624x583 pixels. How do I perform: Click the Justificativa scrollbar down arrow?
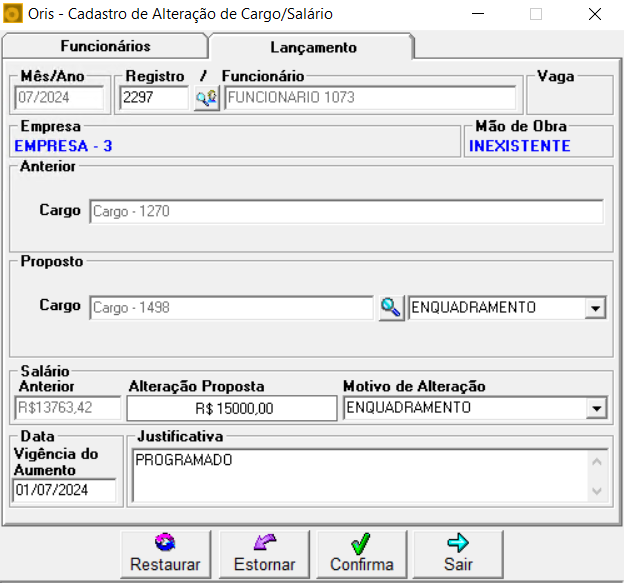pos(597,491)
